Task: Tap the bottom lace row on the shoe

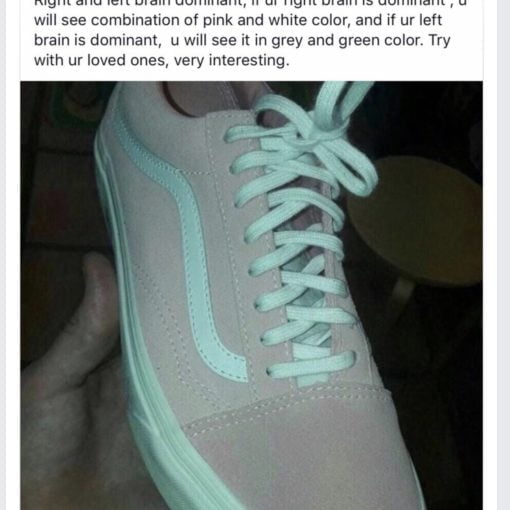Action: [x=312, y=365]
